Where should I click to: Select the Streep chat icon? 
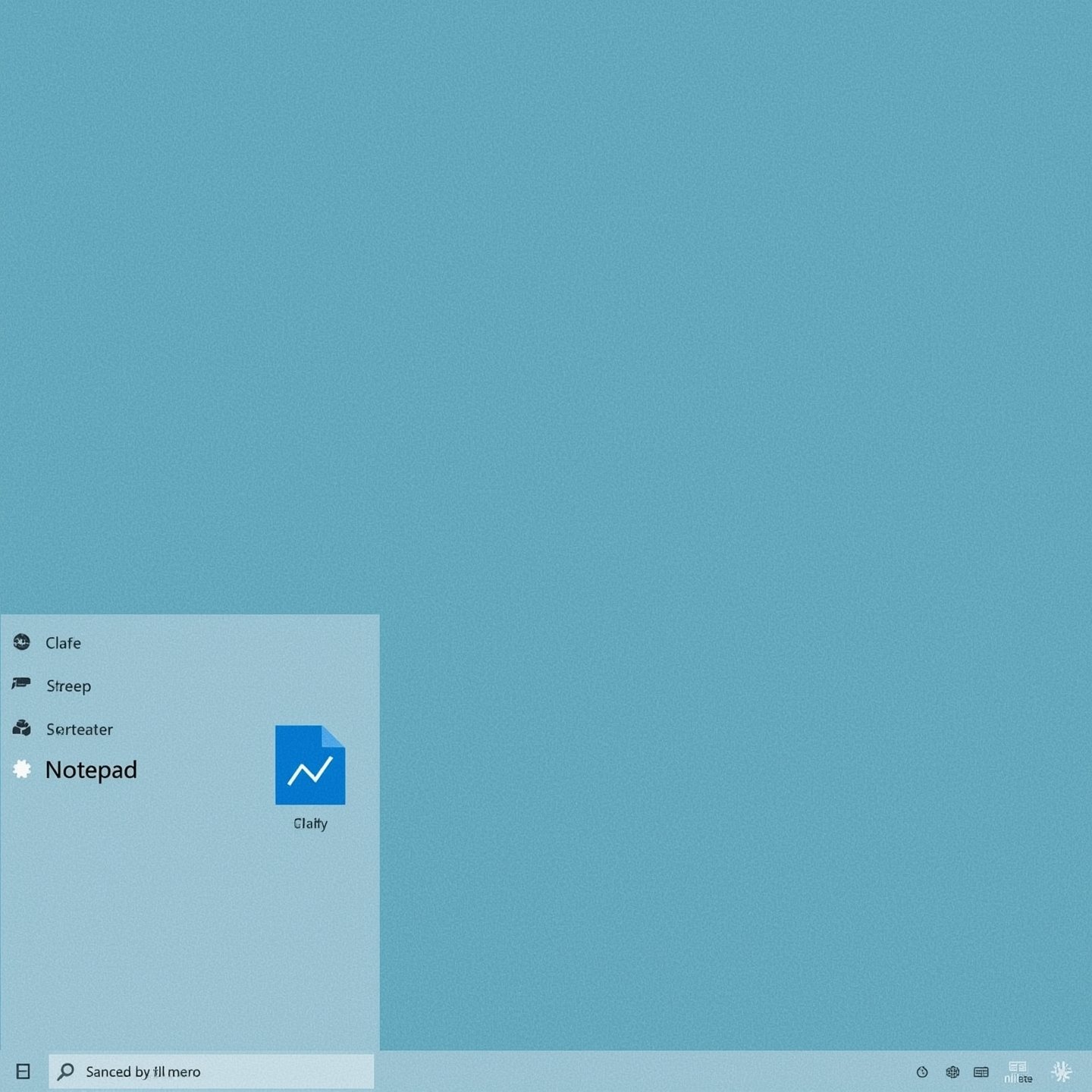pos(23,685)
